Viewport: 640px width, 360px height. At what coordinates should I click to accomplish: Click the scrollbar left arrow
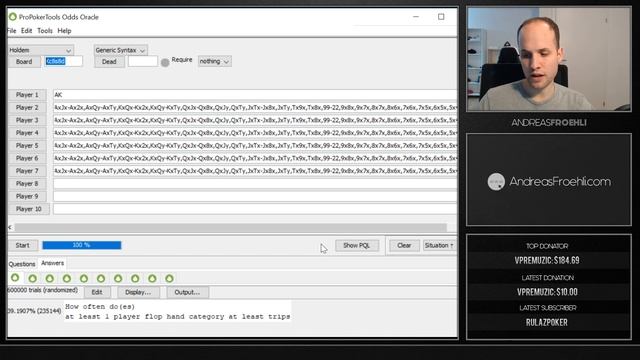tap(10, 227)
